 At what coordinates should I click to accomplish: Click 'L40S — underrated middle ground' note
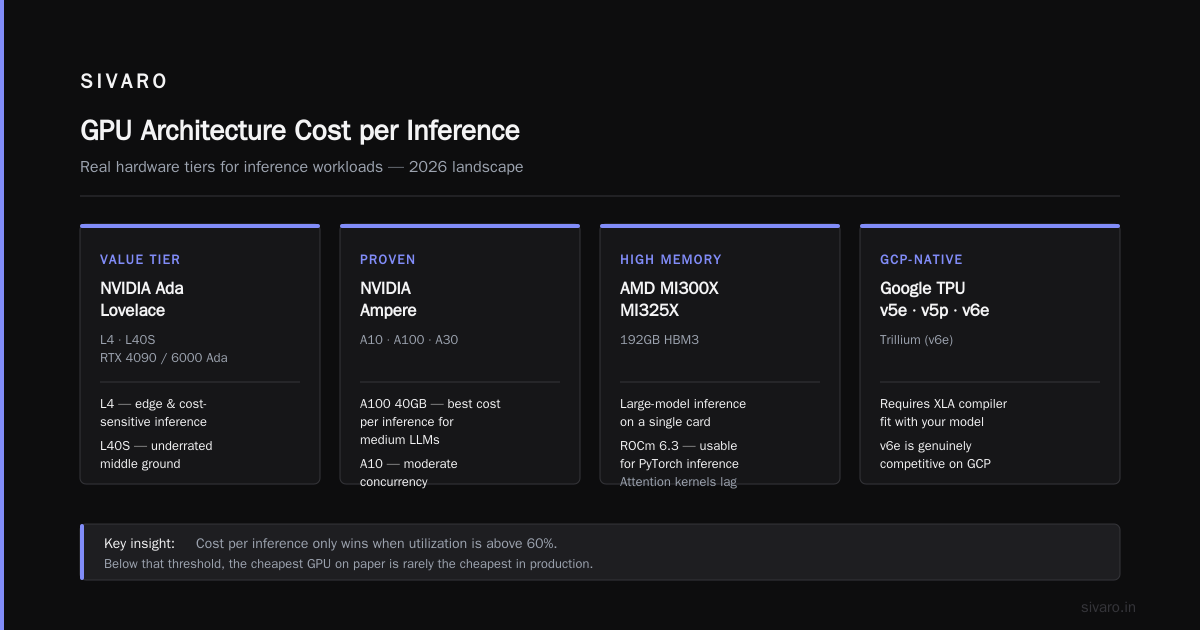[156, 455]
